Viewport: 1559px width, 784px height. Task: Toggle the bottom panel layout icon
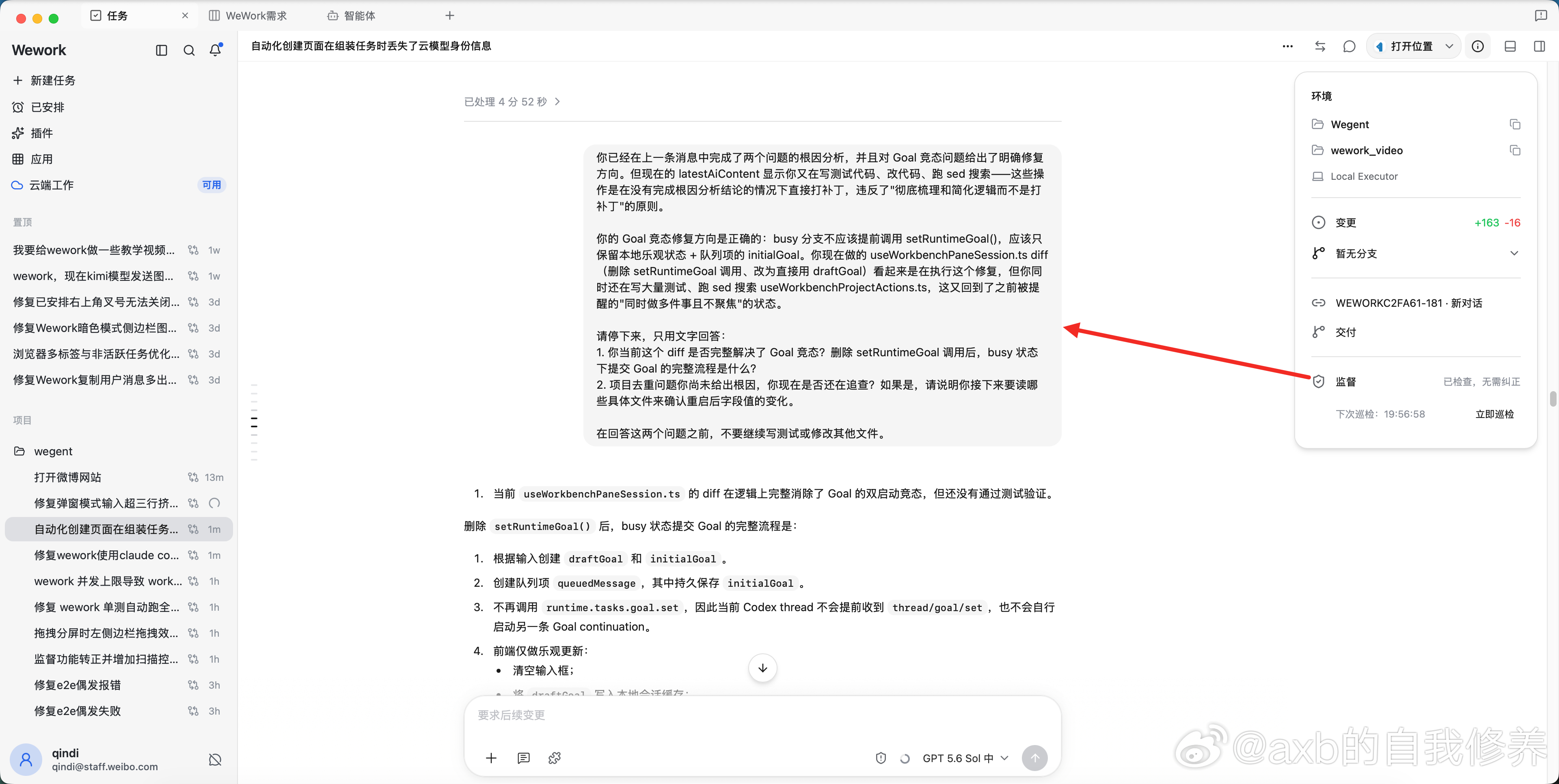click(x=1510, y=47)
